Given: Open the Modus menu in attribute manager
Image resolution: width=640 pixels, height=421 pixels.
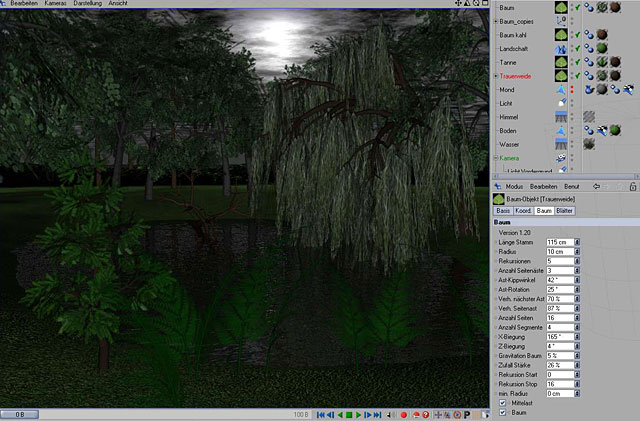Looking at the screenshot, I should pos(514,186).
